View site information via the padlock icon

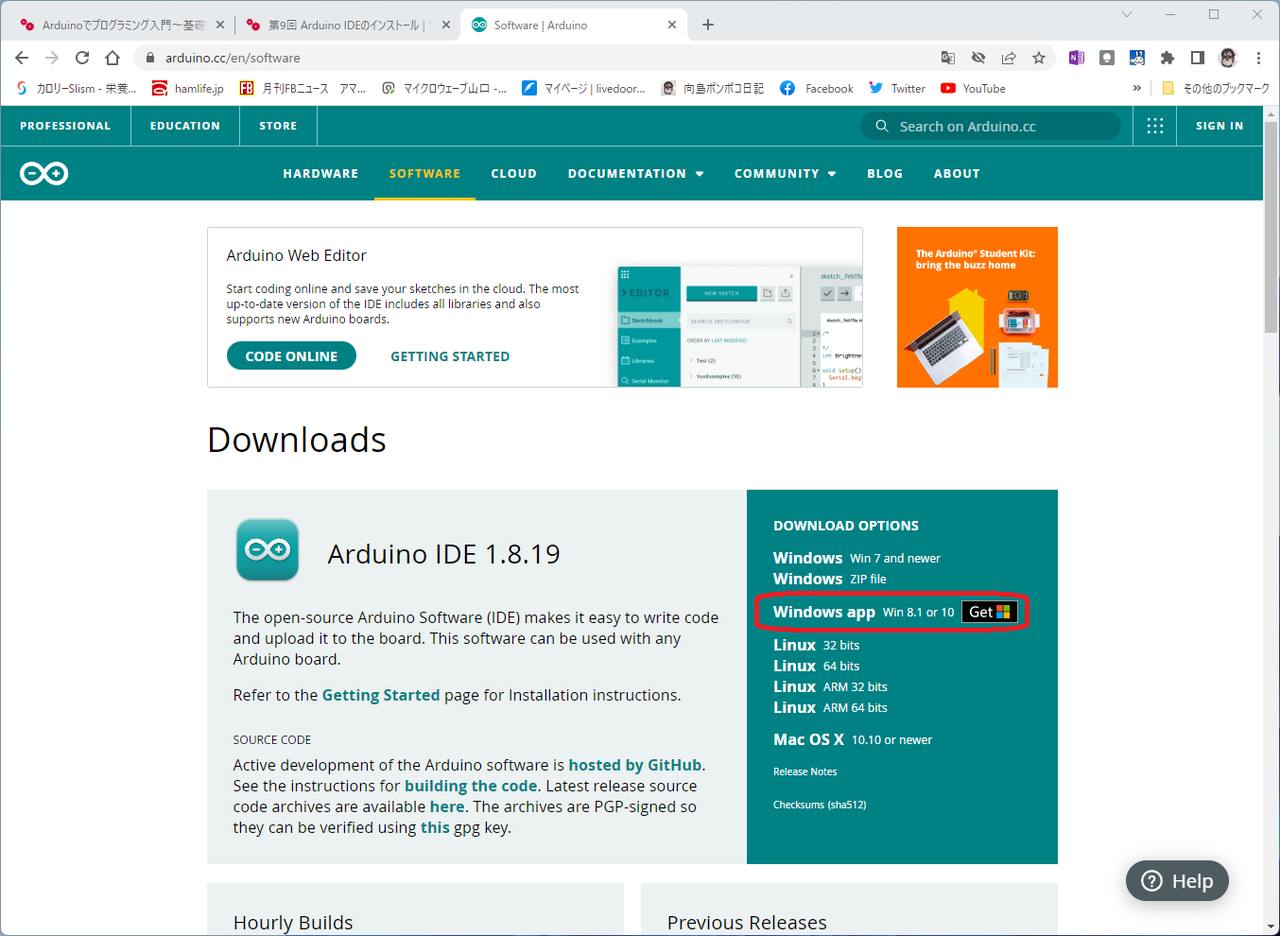[x=152, y=58]
